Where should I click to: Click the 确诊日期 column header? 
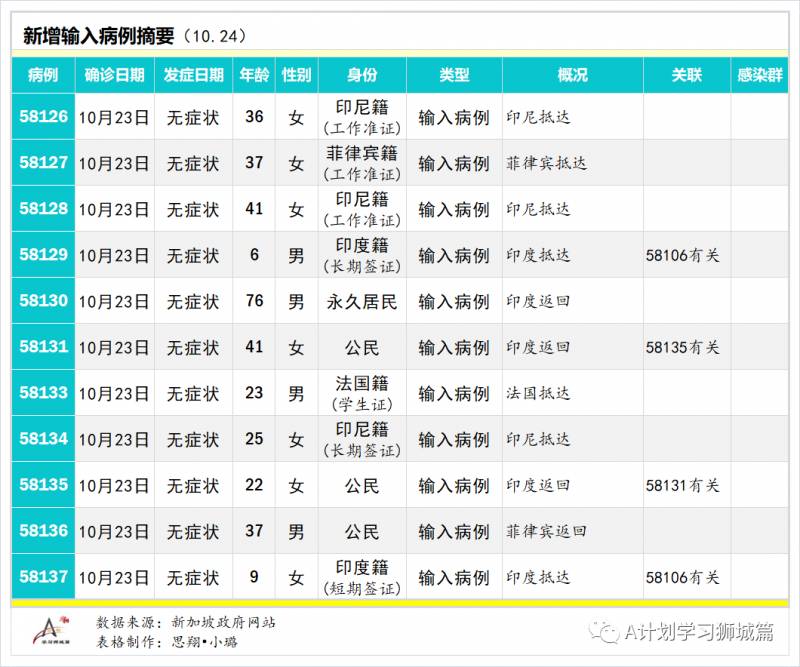(115, 74)
